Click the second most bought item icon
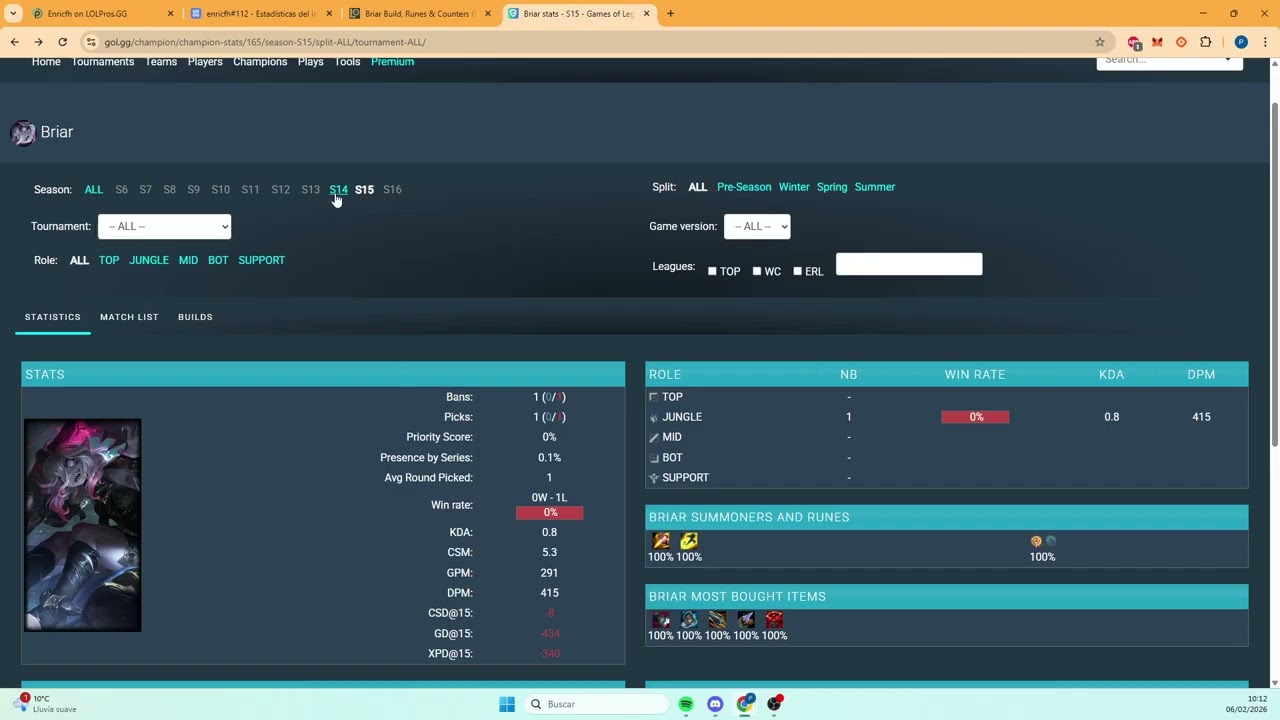The height and width of the screenshot is (720, 1280). coord(689,620)
